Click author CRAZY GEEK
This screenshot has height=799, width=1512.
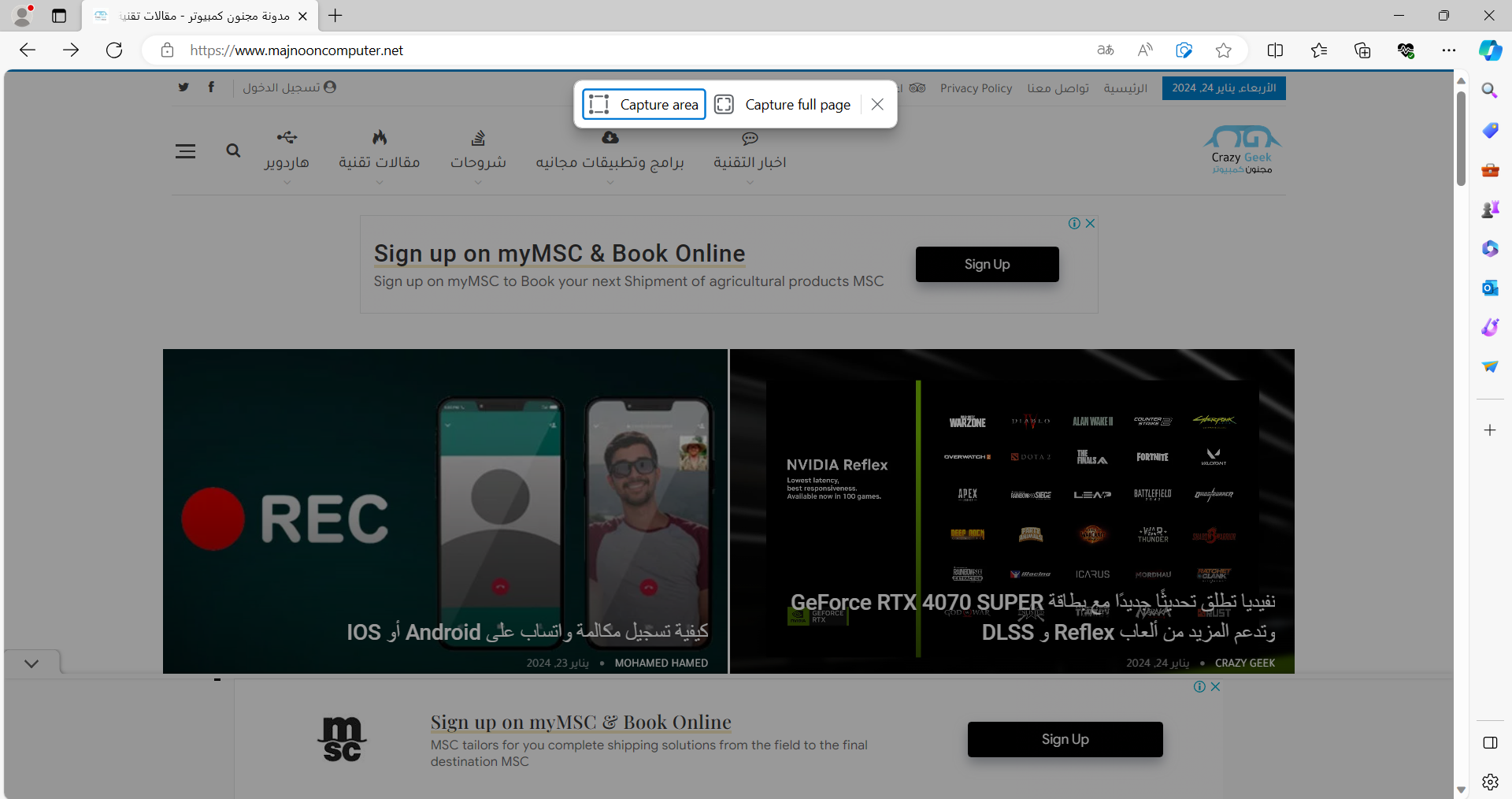click(1245, 663)
